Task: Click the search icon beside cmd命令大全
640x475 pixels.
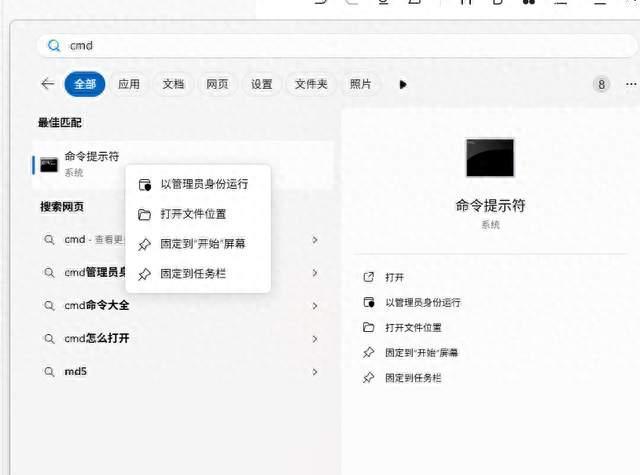Action: click(x=49, y=306)
